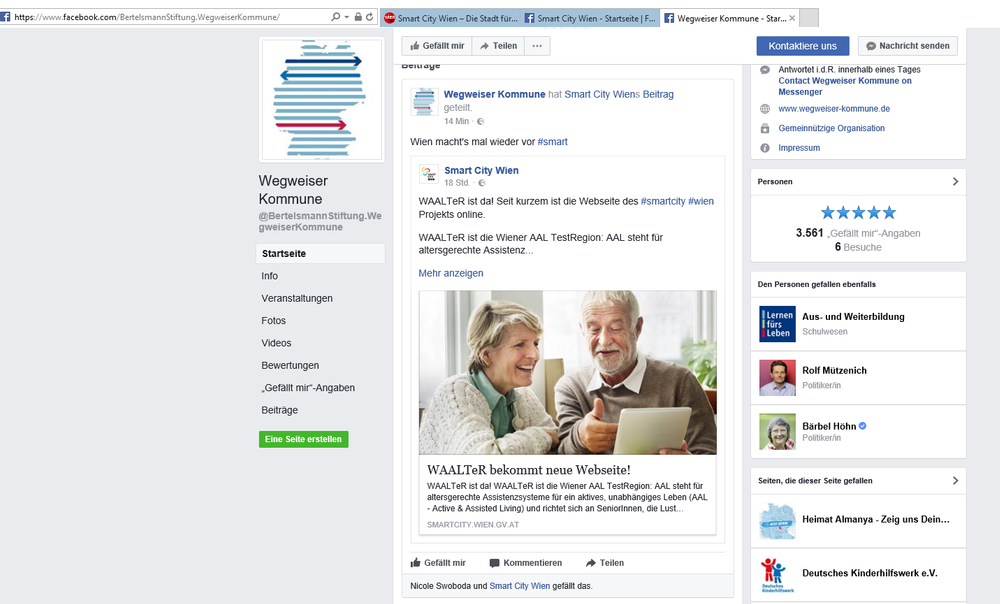Image resolution: width=1000 pixels, height=604 pixels.
Task: Open Videos in the sidebar
Action: tap(276, 343)
